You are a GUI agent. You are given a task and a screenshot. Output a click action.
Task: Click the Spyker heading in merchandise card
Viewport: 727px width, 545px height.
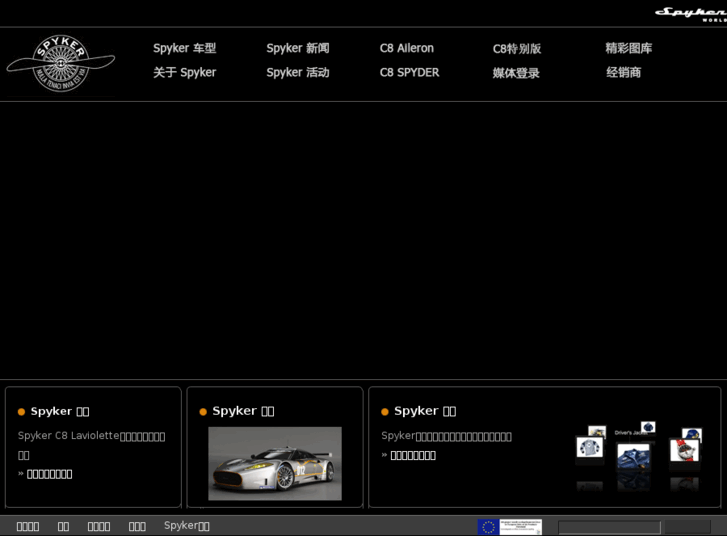425,411
